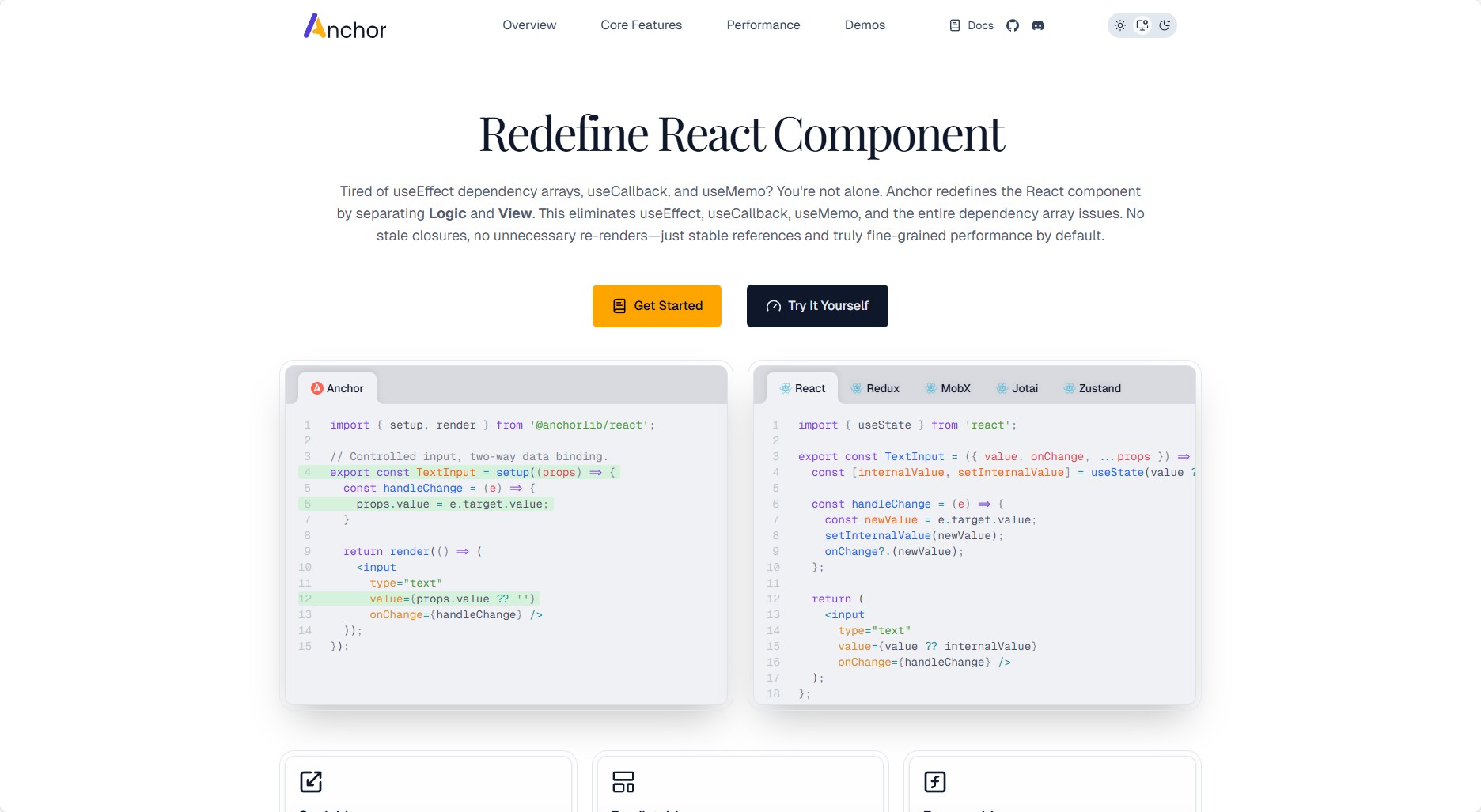Select the React tab in the comparison panel
Image resolution: width=1481 pixels, height=812 pixels.
coord(804,387)
